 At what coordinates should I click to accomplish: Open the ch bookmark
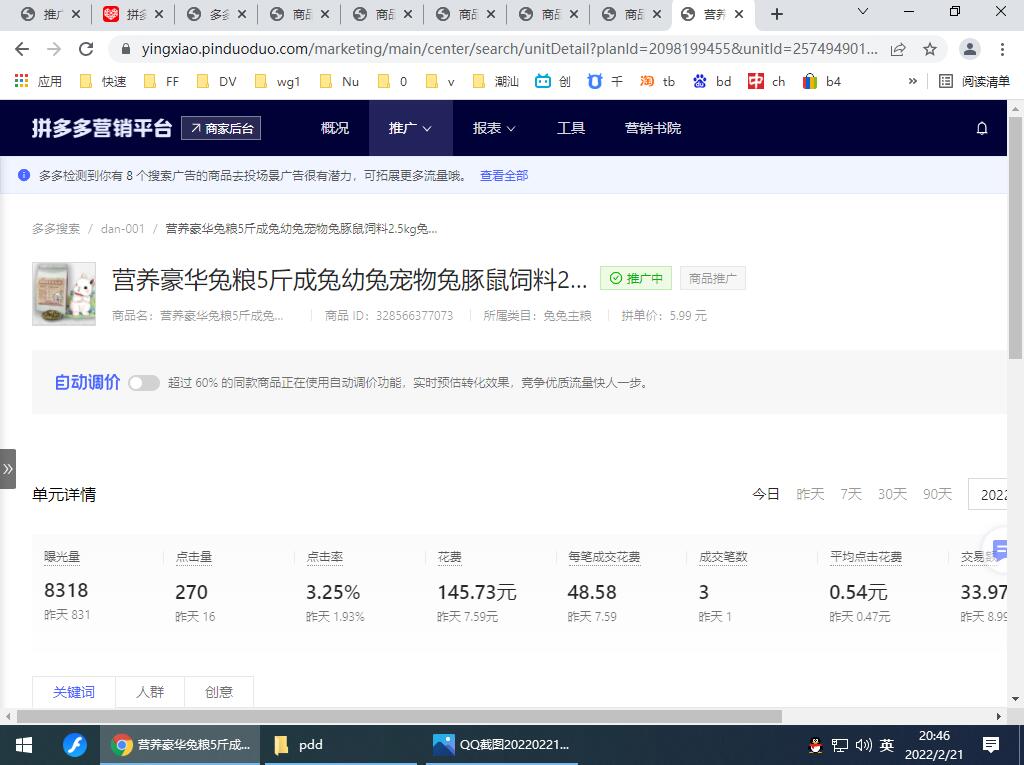click(767, 81)
